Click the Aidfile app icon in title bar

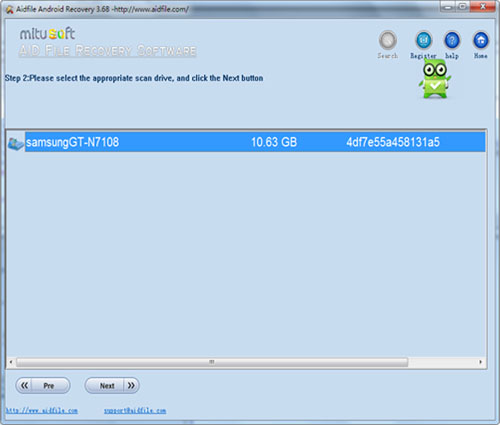[x=10, y=10]
